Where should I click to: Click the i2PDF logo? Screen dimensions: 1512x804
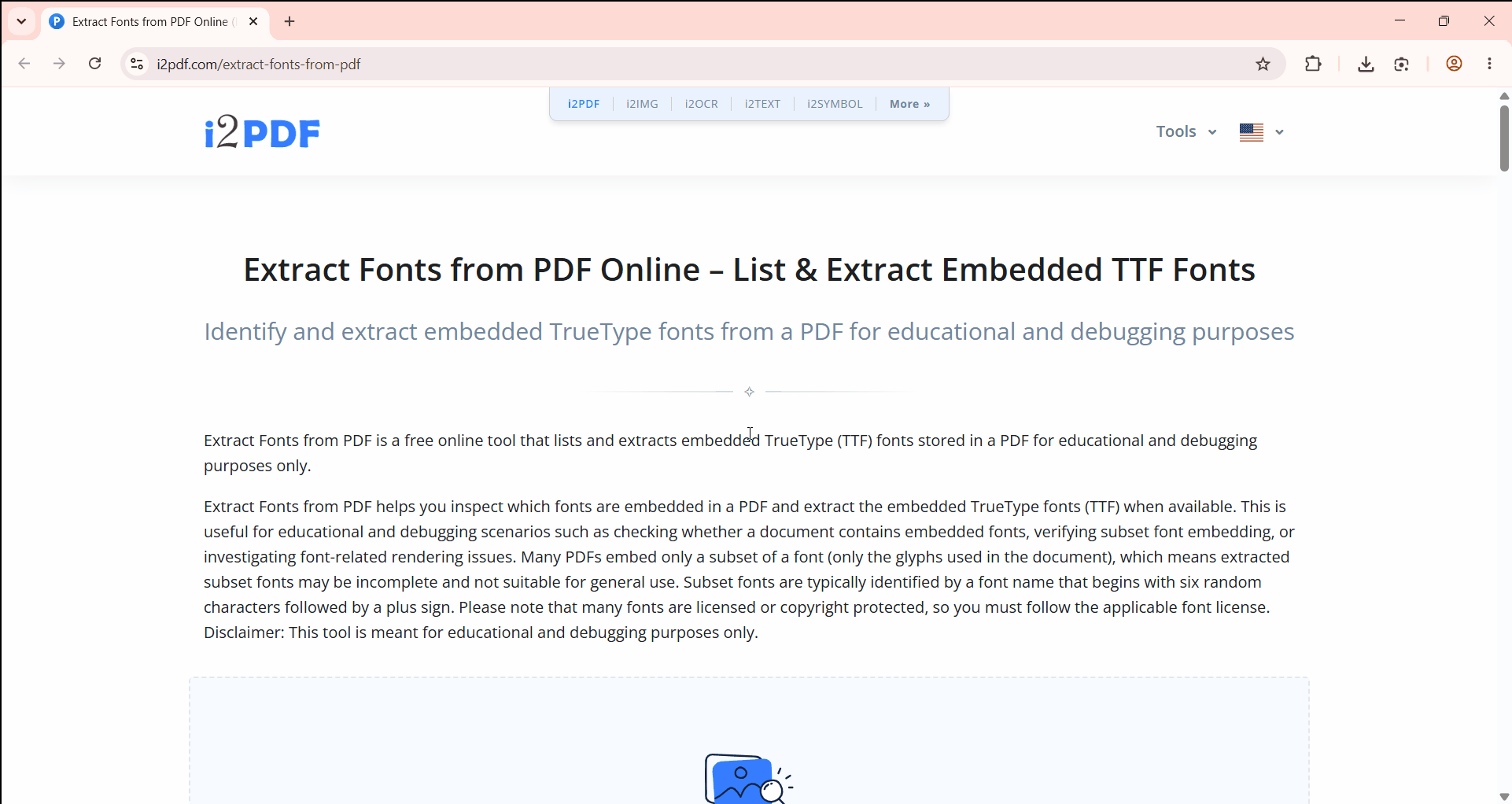tap(262, 131)
